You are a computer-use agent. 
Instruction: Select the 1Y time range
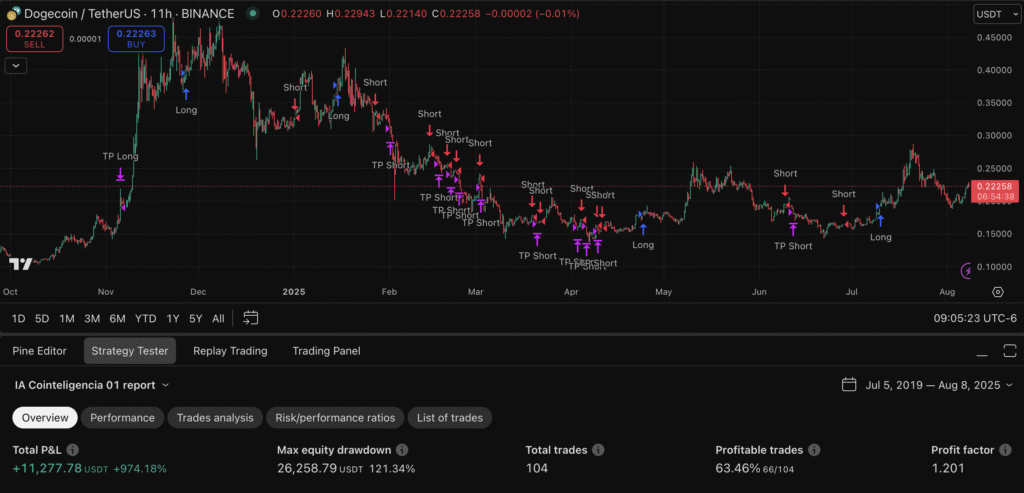[172, 319]
